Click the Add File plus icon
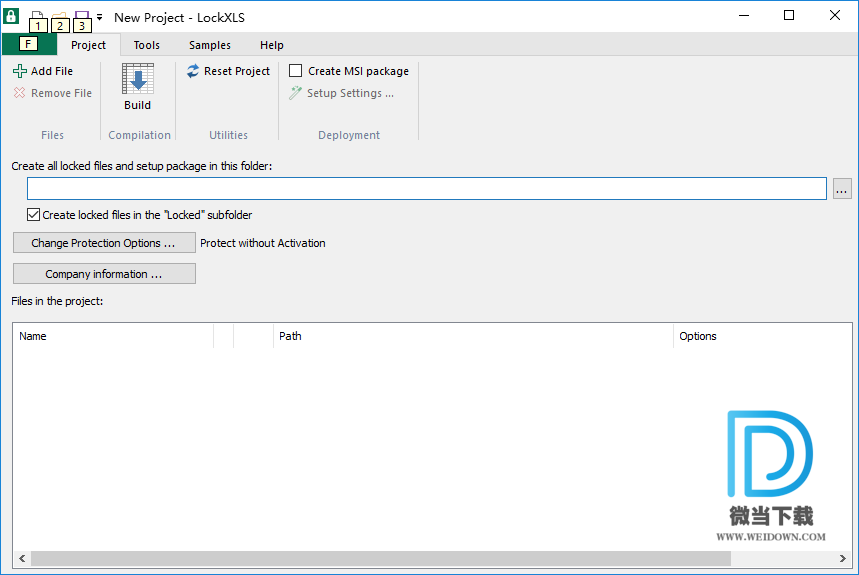This screenshot has height=575, width=859. [20, 71]
